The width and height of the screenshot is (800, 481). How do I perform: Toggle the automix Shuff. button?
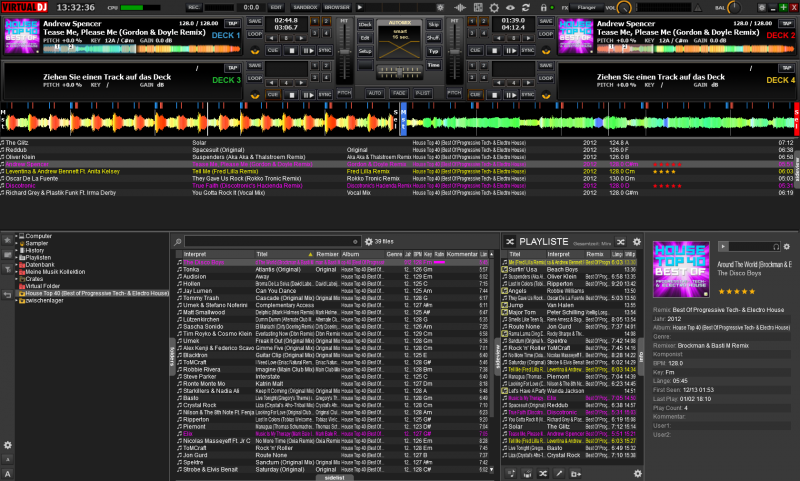[434, 38]
